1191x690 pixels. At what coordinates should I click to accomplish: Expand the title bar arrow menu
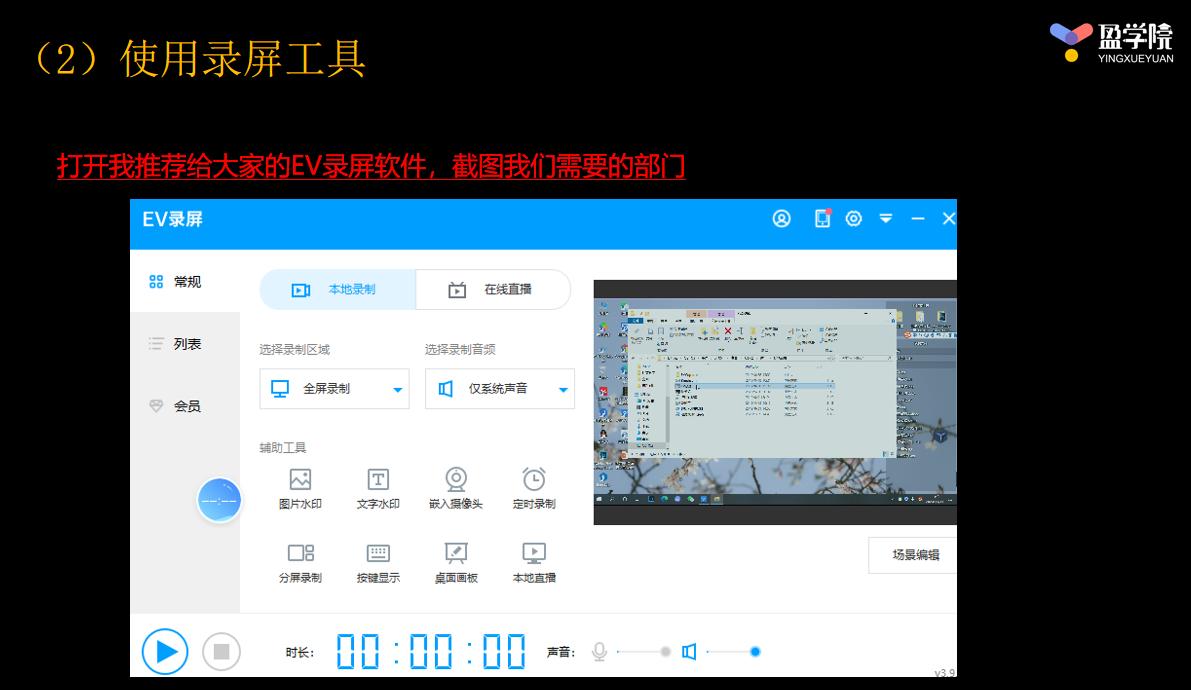click(x=885, y=218)
